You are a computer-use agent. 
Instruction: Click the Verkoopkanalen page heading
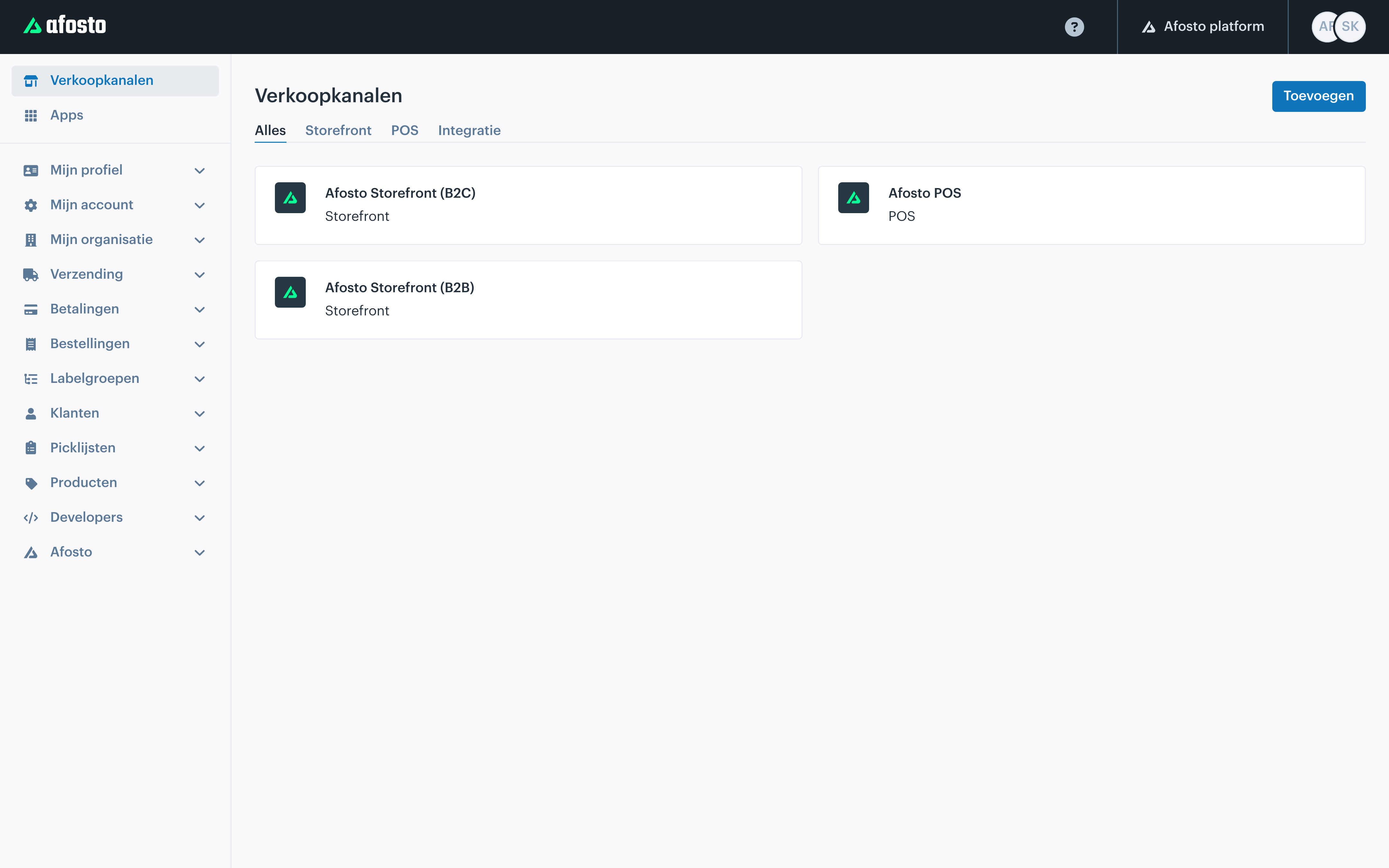328,95
